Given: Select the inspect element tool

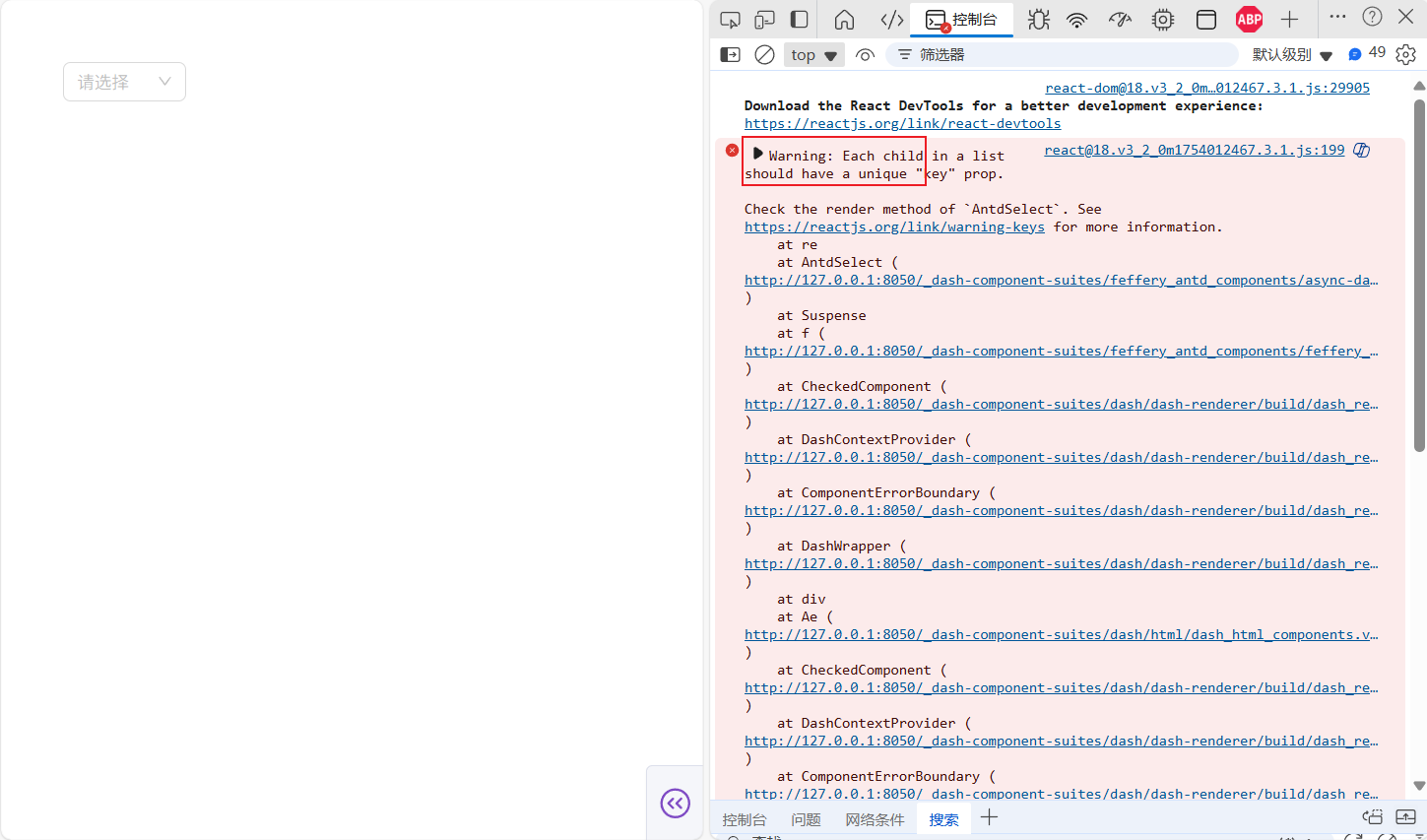Looking at the screenshot, I should (x=729, y=19).
